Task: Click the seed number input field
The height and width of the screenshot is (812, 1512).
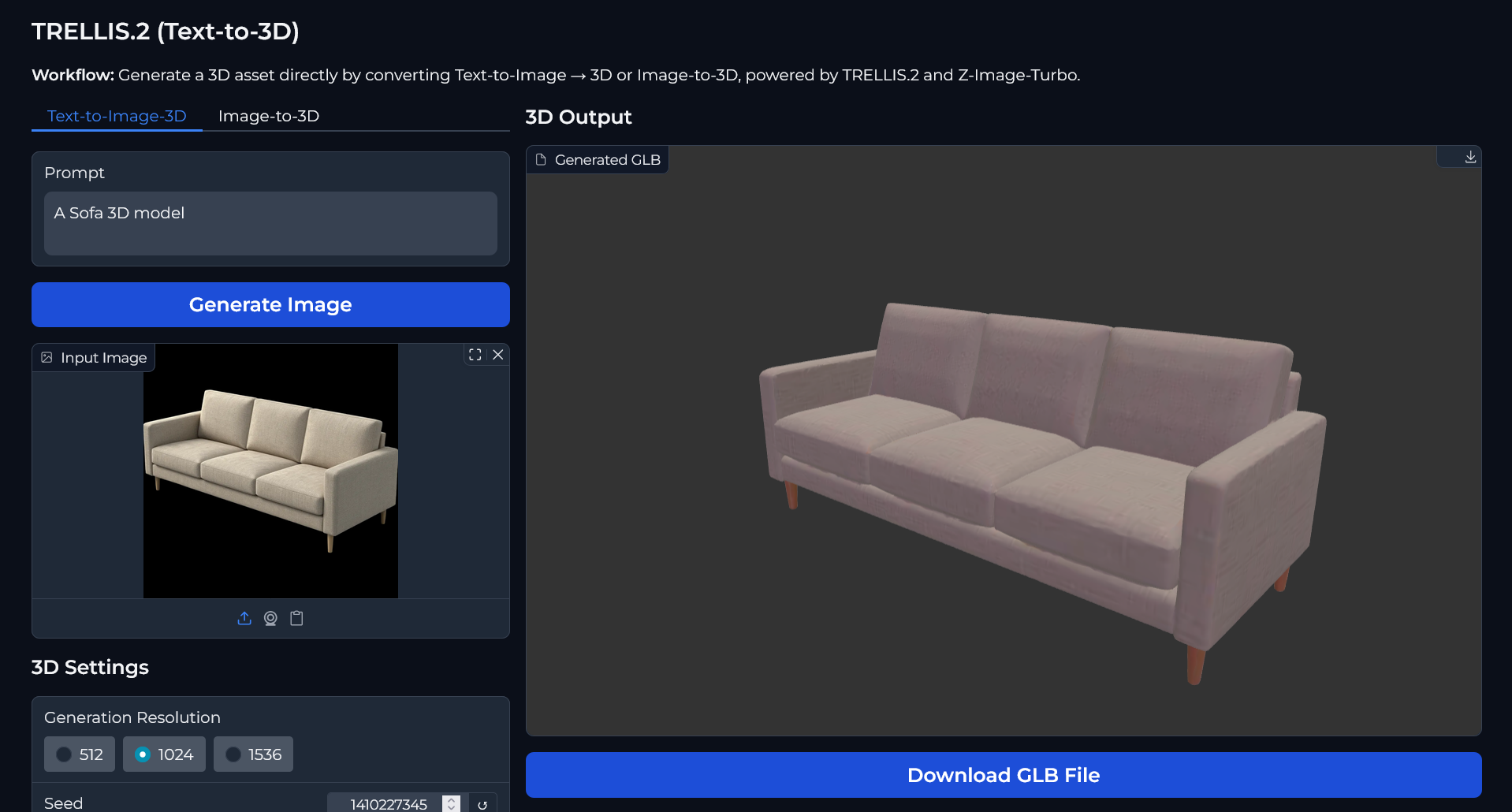Action: (386, 804)
